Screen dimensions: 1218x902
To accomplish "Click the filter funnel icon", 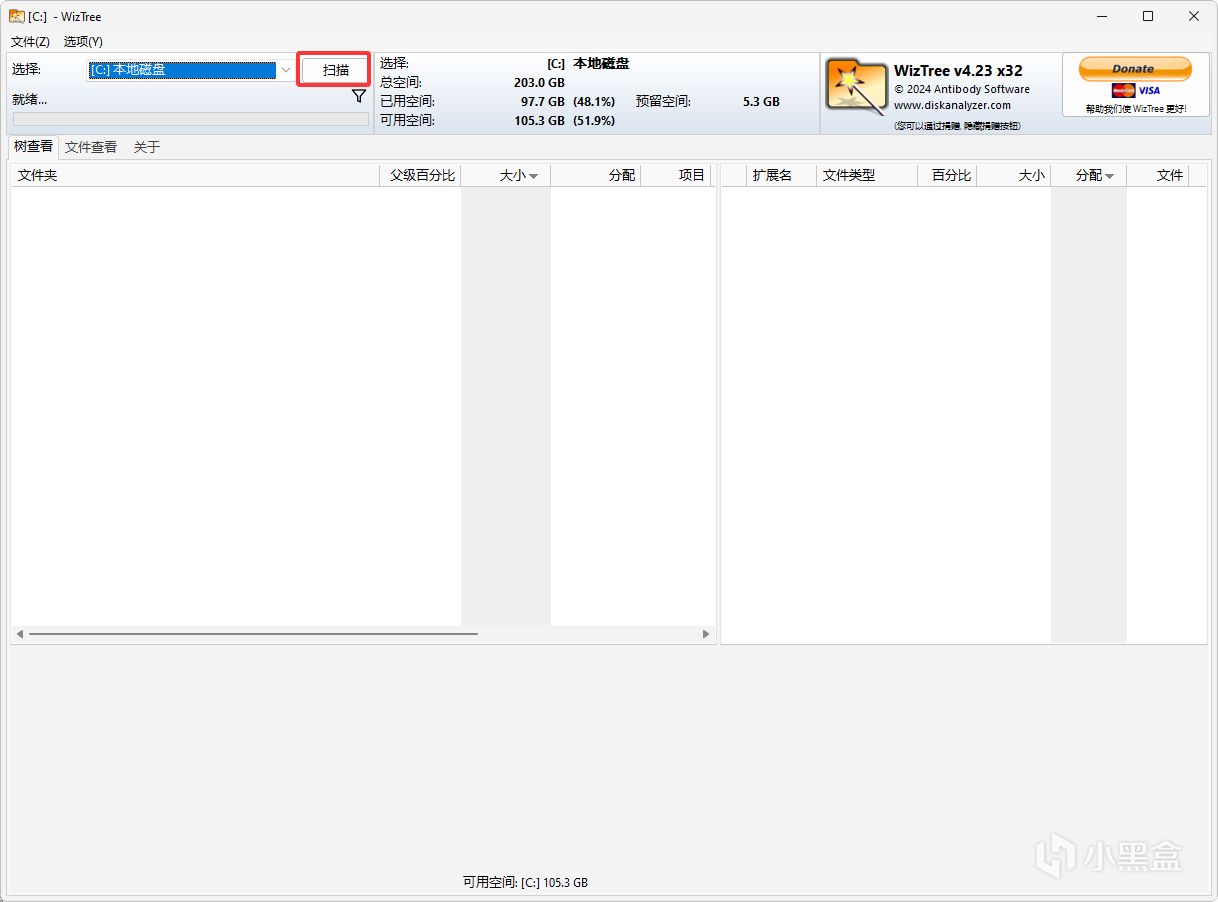I will pos(359,96).
